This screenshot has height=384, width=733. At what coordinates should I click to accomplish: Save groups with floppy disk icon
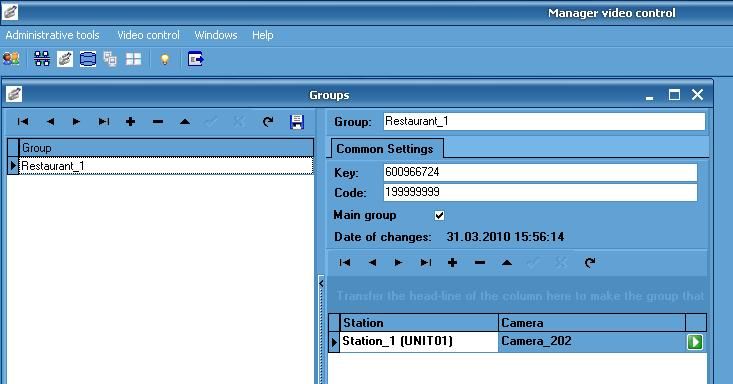click(296, 122)
